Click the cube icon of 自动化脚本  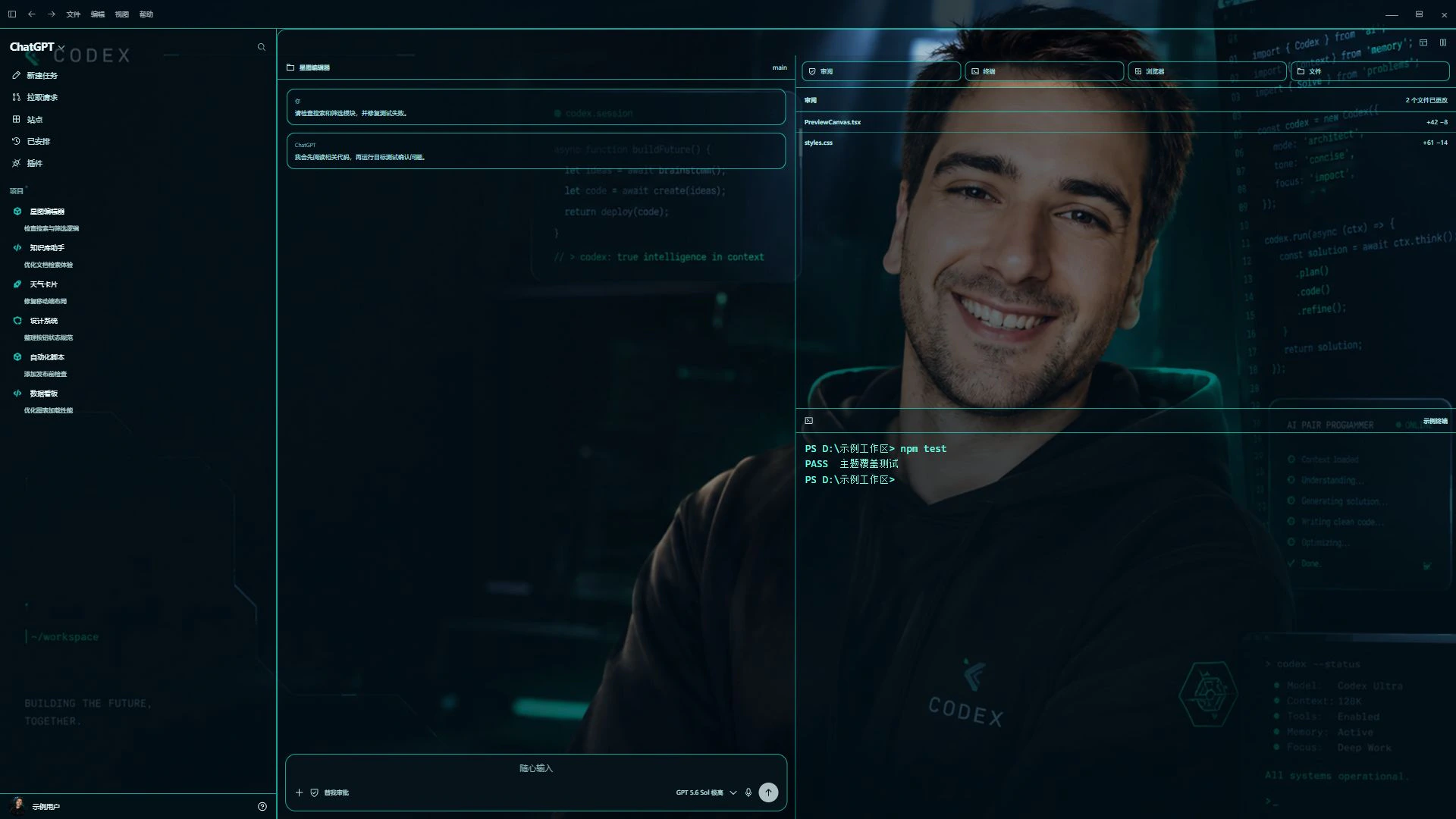click(17, 357)
